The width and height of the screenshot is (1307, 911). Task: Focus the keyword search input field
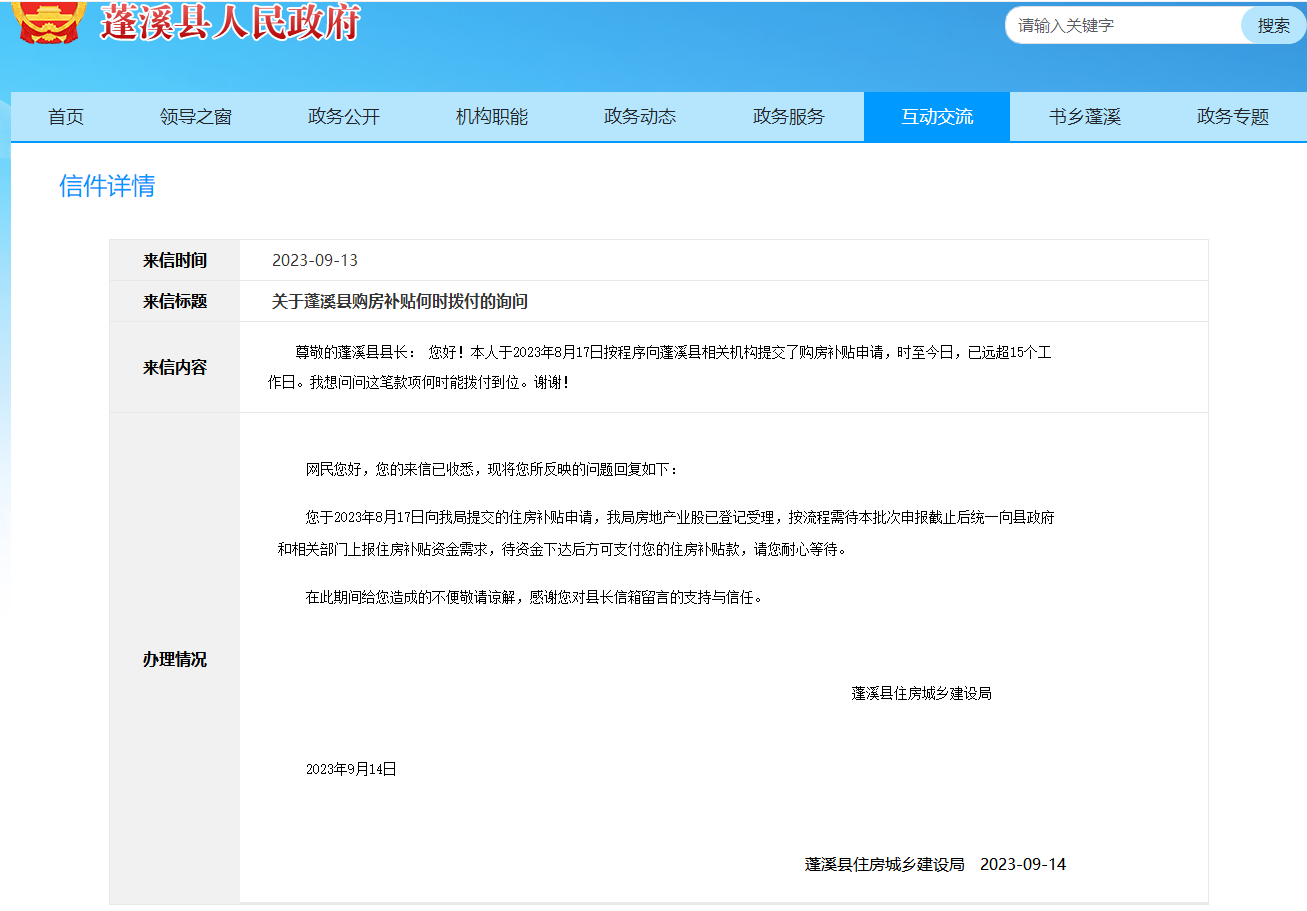coord(1124,26)
